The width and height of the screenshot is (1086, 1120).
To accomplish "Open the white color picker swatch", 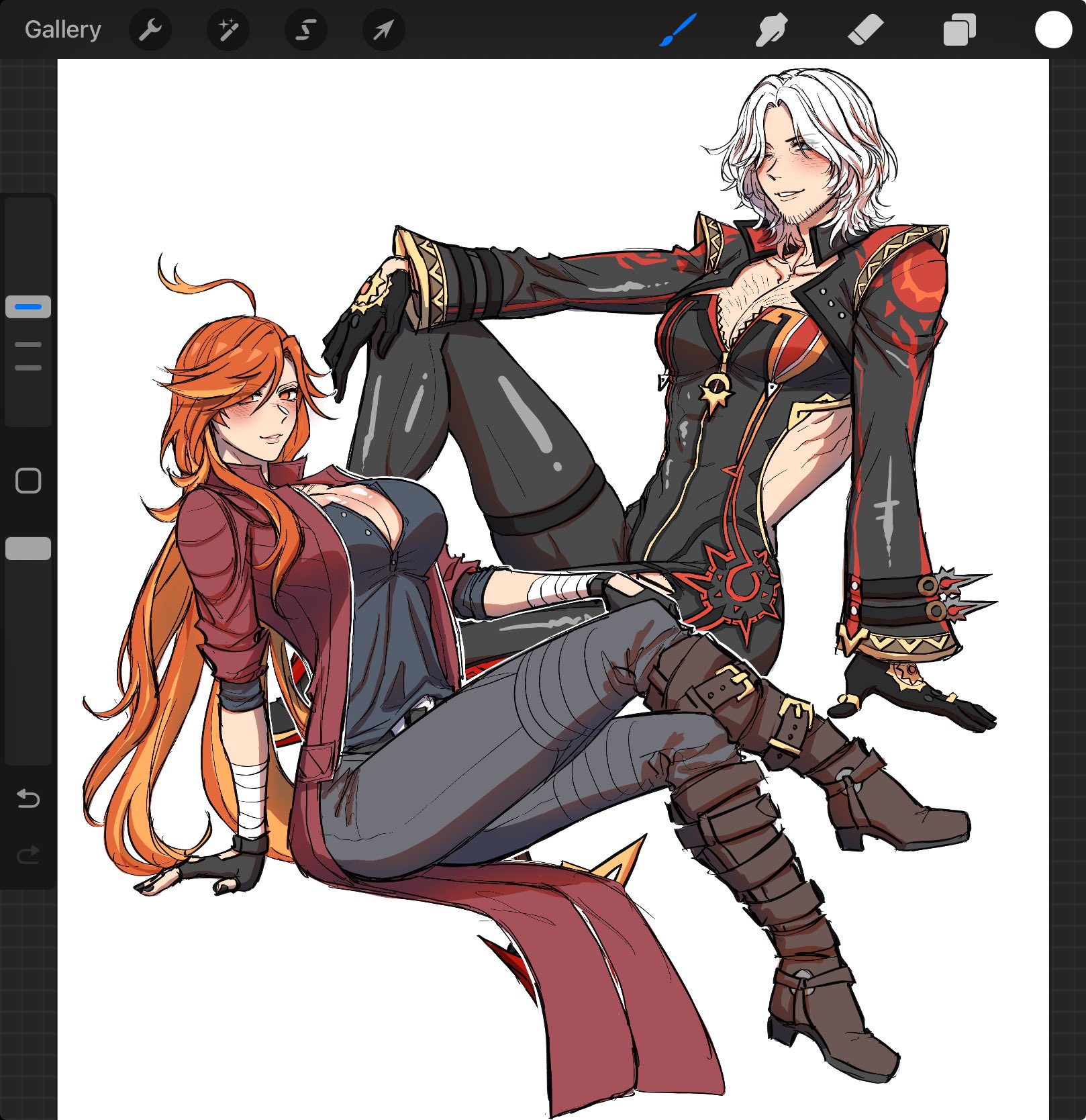I will (1053, 30).
